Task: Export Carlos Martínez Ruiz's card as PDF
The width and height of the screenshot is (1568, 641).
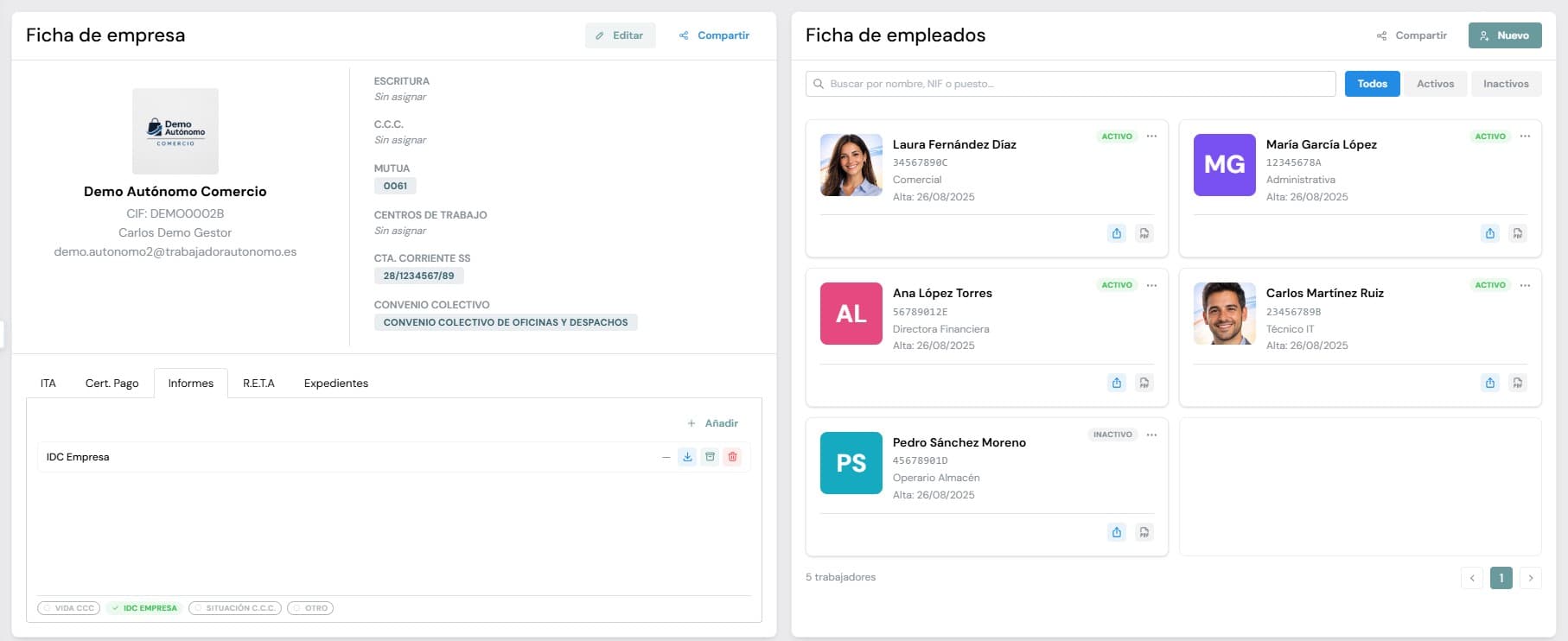Action: [x=1518, y=383]
